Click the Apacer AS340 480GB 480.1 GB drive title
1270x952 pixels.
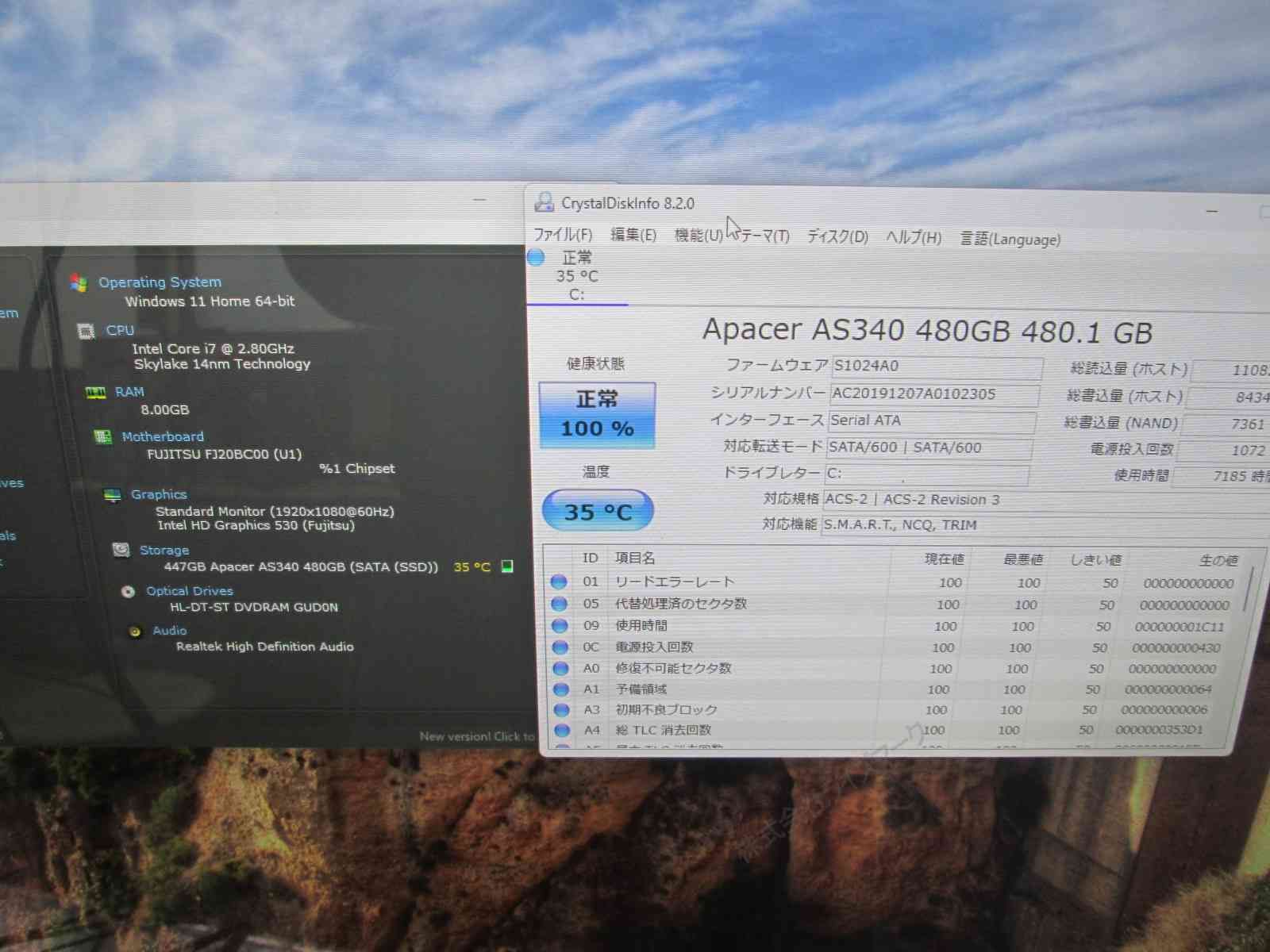[x=928, y=330]
